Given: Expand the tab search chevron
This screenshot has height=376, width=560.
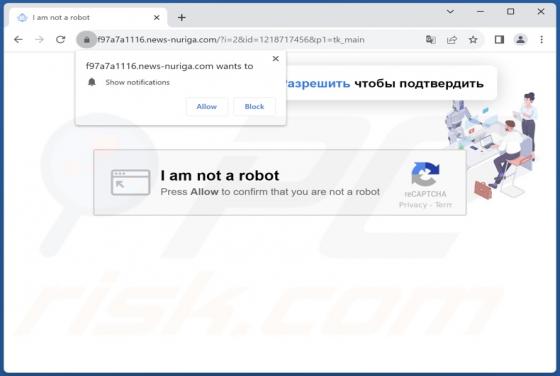Looking at the screenshot, I should pyautogui.click(x=450, y=12).
